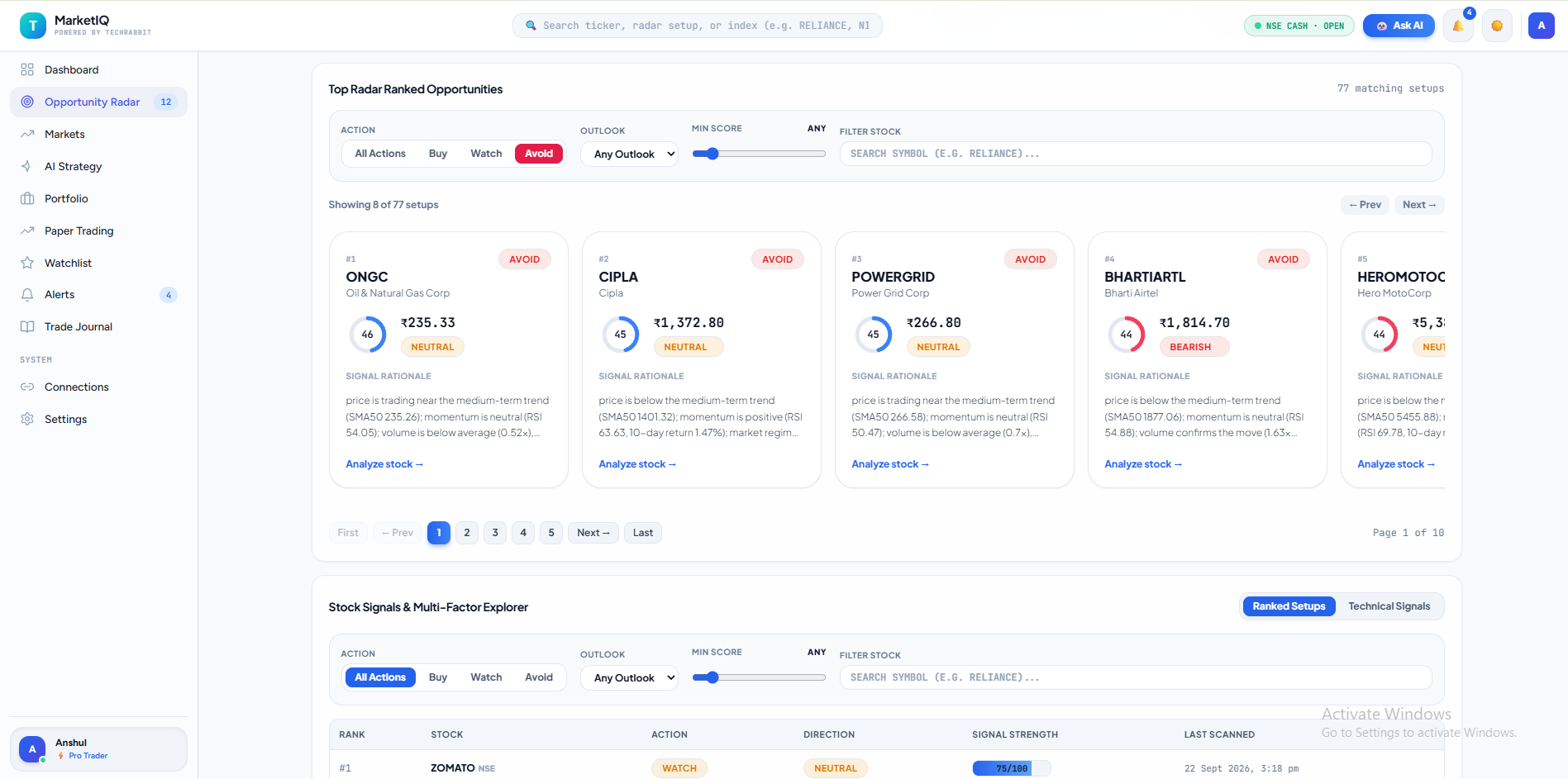Toggle the sun theme icon
Image resolution: width=1568 pixels, height=779 pixels.
pos(1497,26)
